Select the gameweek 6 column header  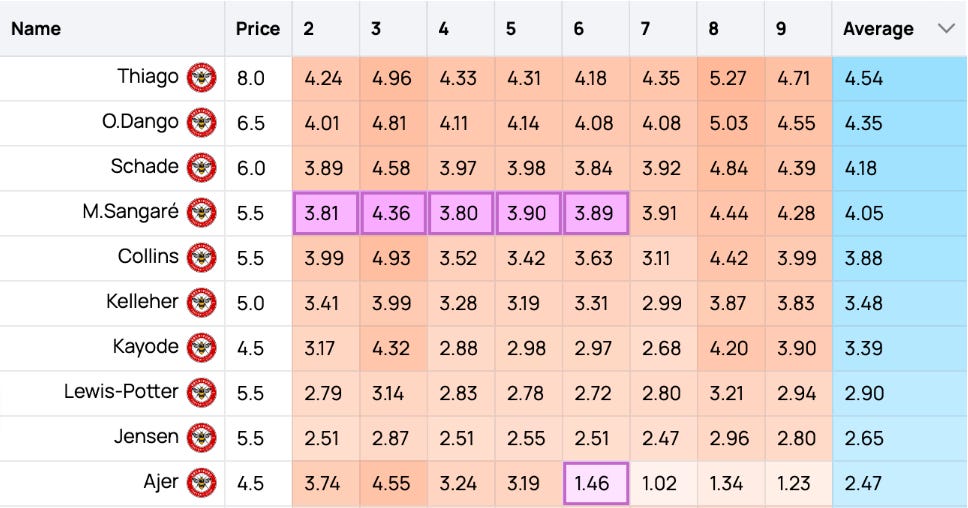[x=578, y=28]
